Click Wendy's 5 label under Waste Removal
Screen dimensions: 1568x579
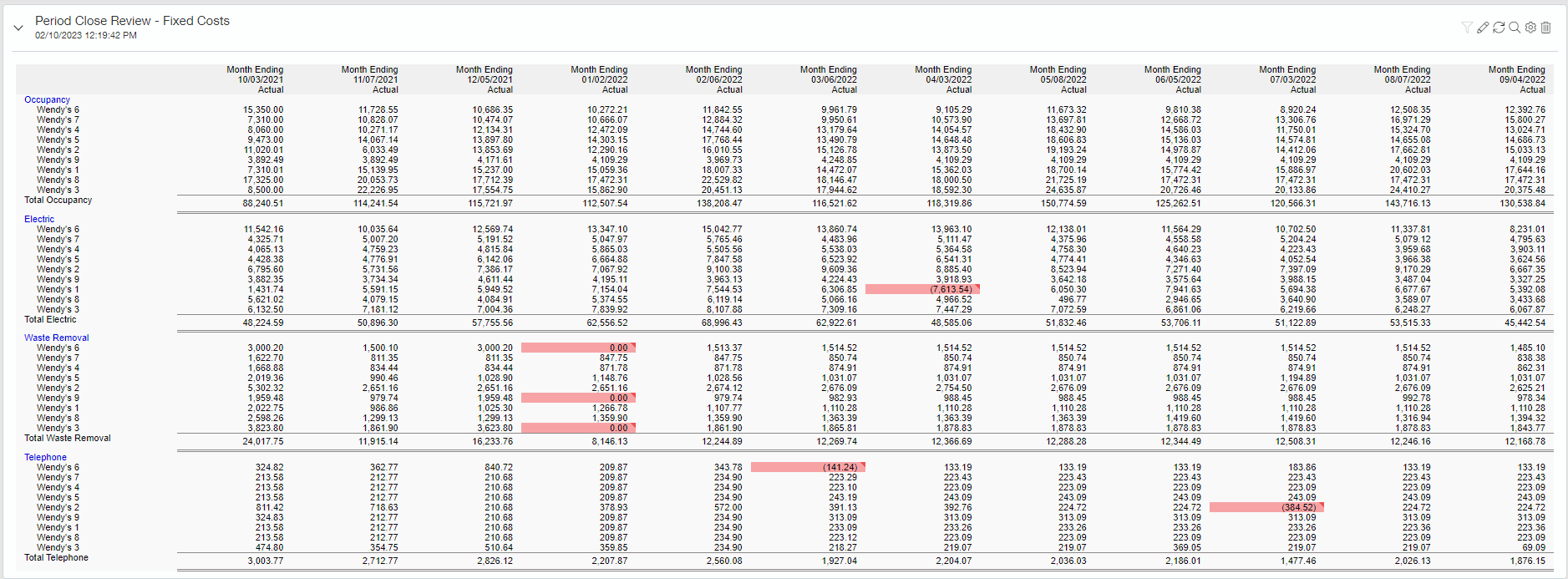click(x=58, y=378)
